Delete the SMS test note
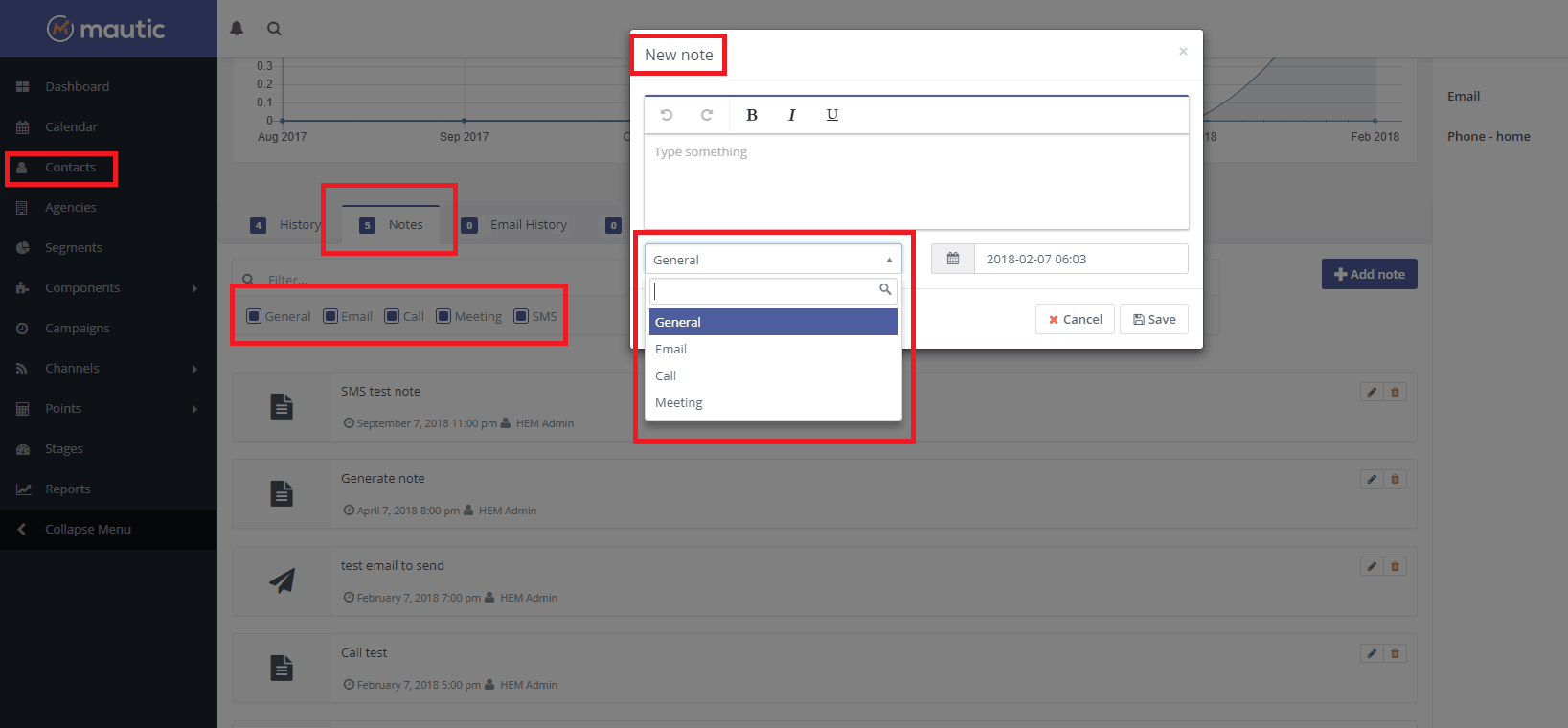 (x=1395, y=392)
